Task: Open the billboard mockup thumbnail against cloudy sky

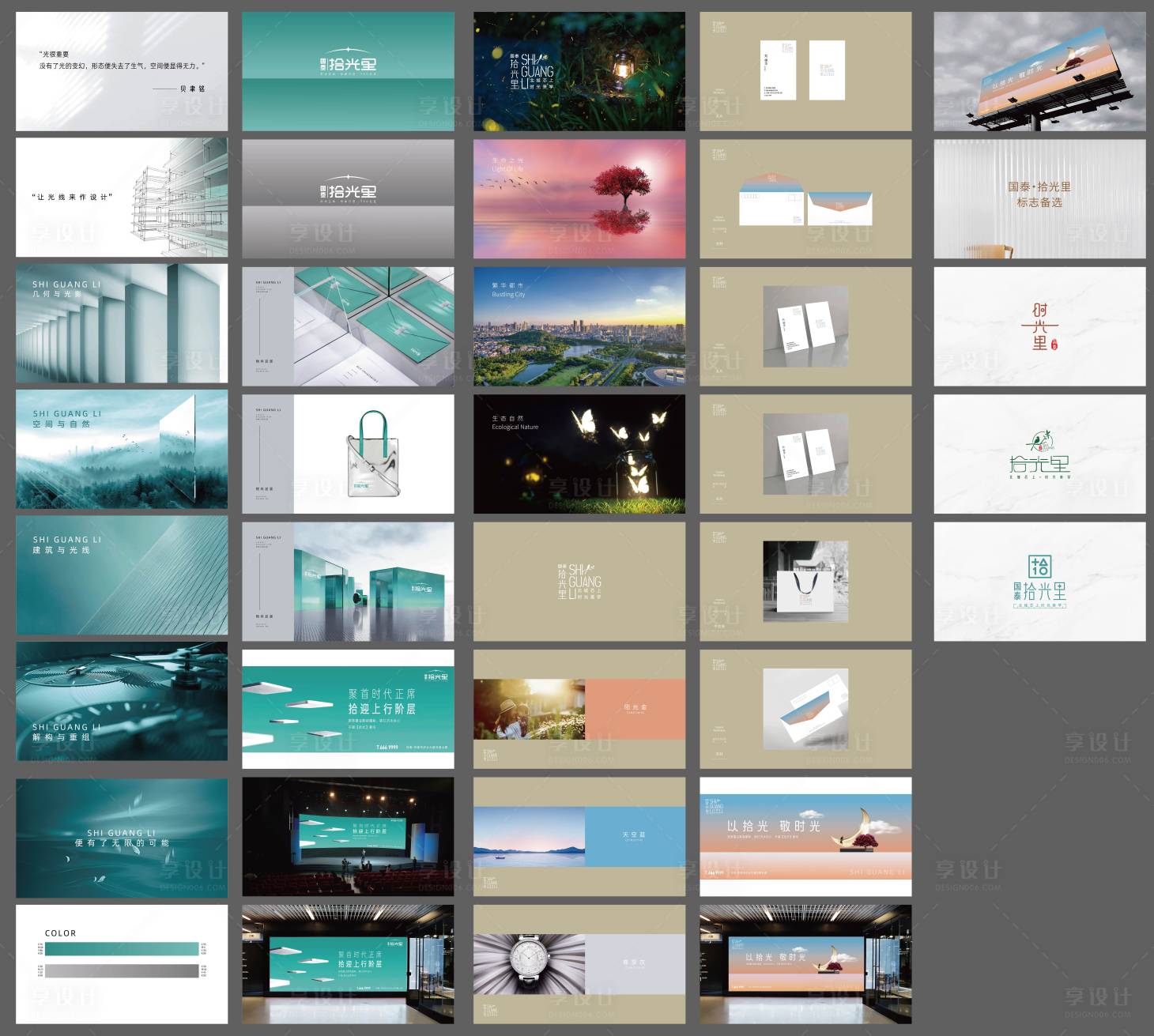Action: click(x=1039, y=71)
